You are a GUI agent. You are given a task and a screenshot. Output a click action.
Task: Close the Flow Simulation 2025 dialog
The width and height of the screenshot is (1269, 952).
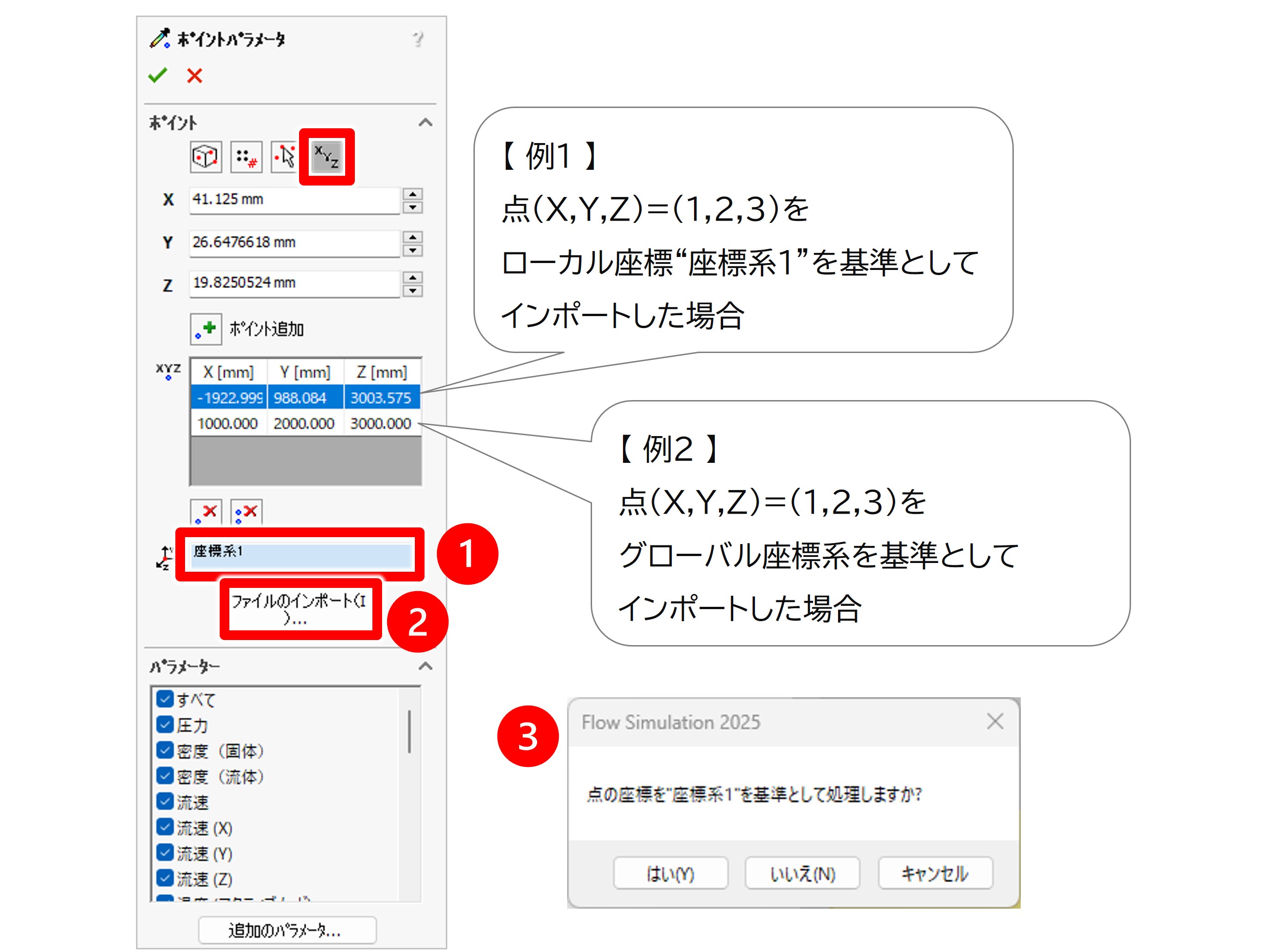[995, 721]
